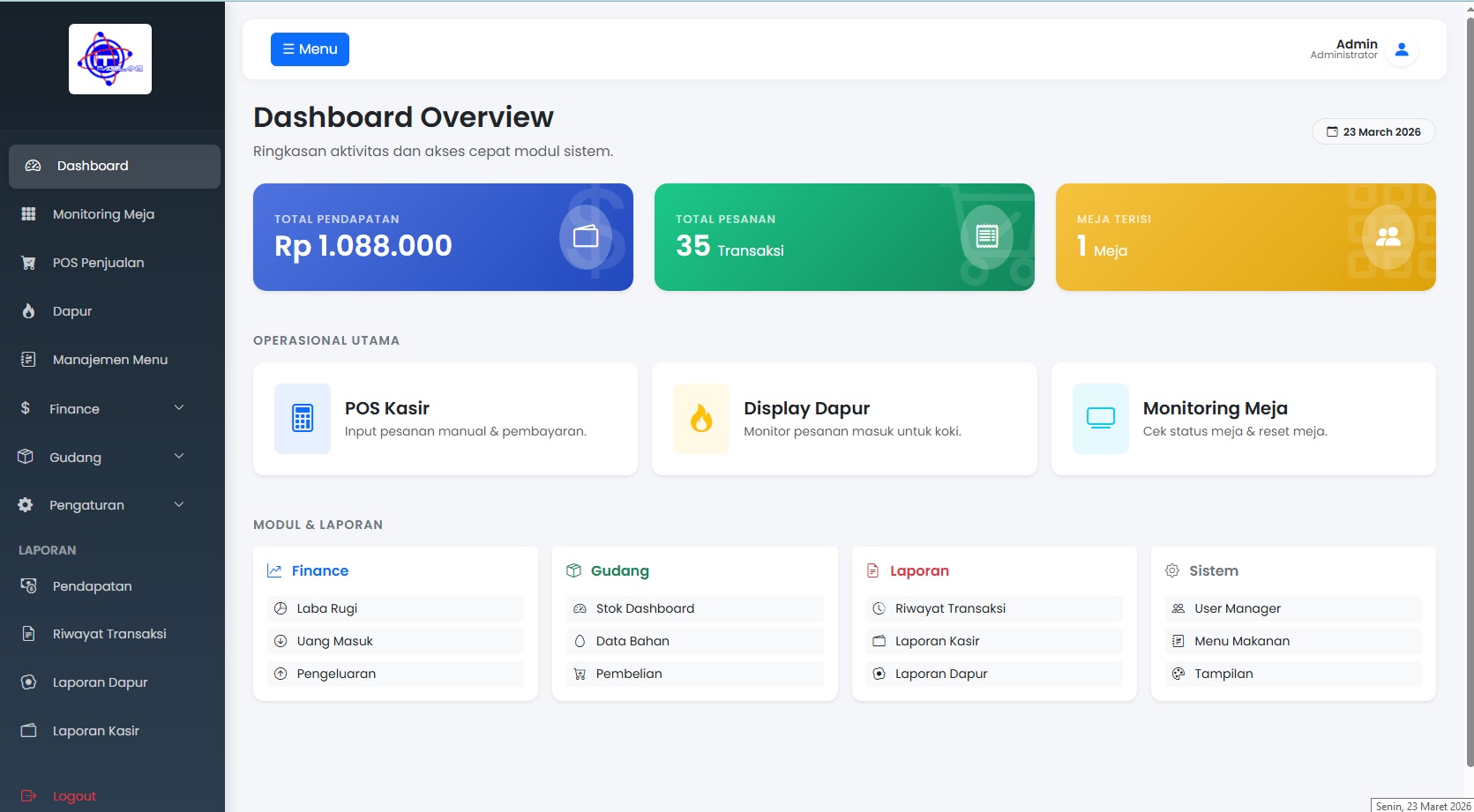Click the Display Dapur flame icon
The width and height of the screenshot is (1474, 812).
(x=701, y=419)
